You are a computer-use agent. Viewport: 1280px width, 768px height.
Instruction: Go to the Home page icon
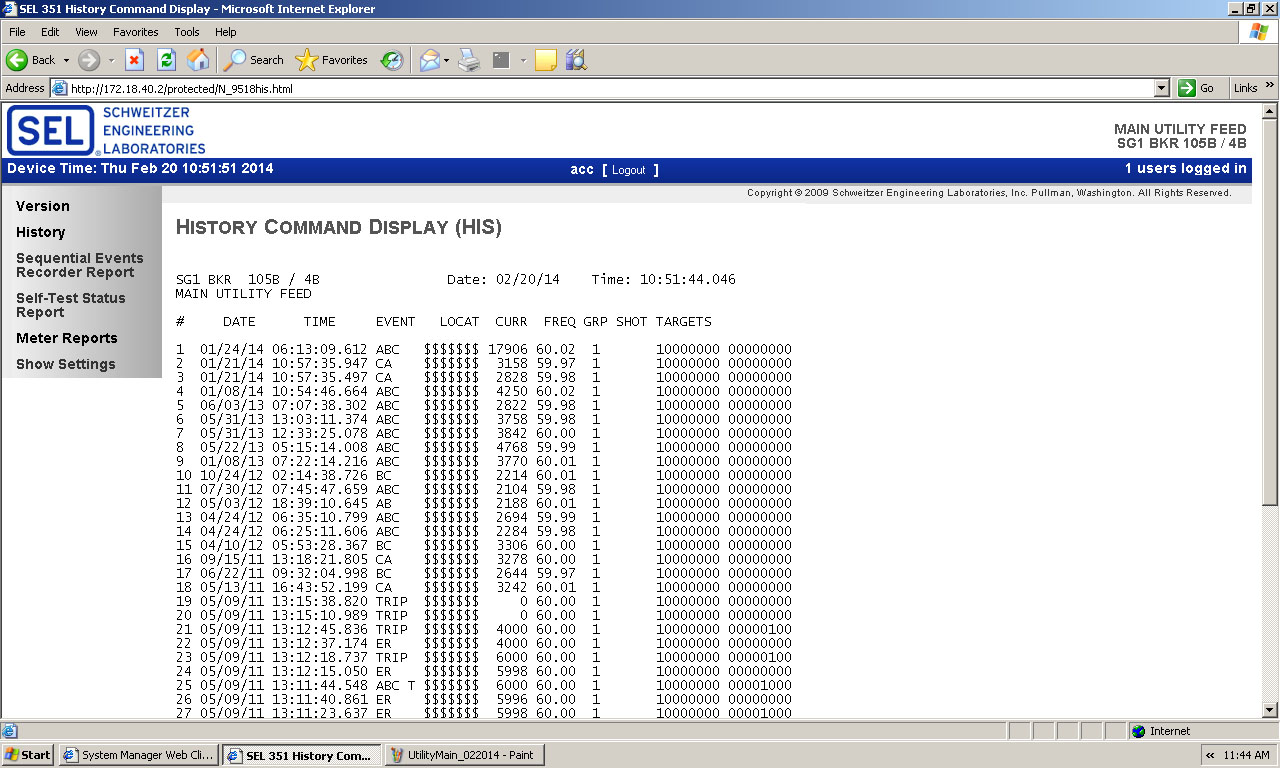click(198, 60)
